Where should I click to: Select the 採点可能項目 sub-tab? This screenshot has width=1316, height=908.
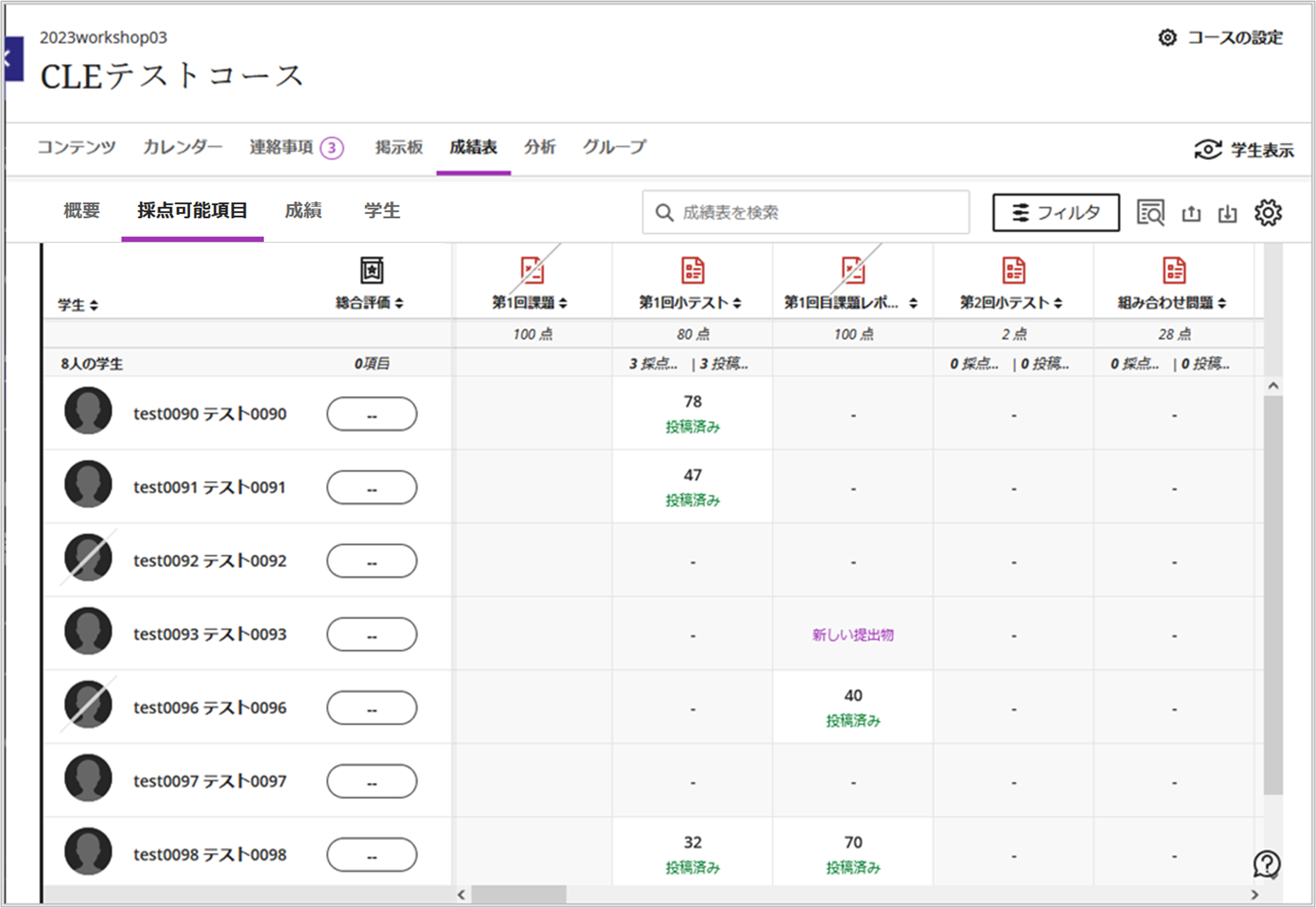(192, 211)
